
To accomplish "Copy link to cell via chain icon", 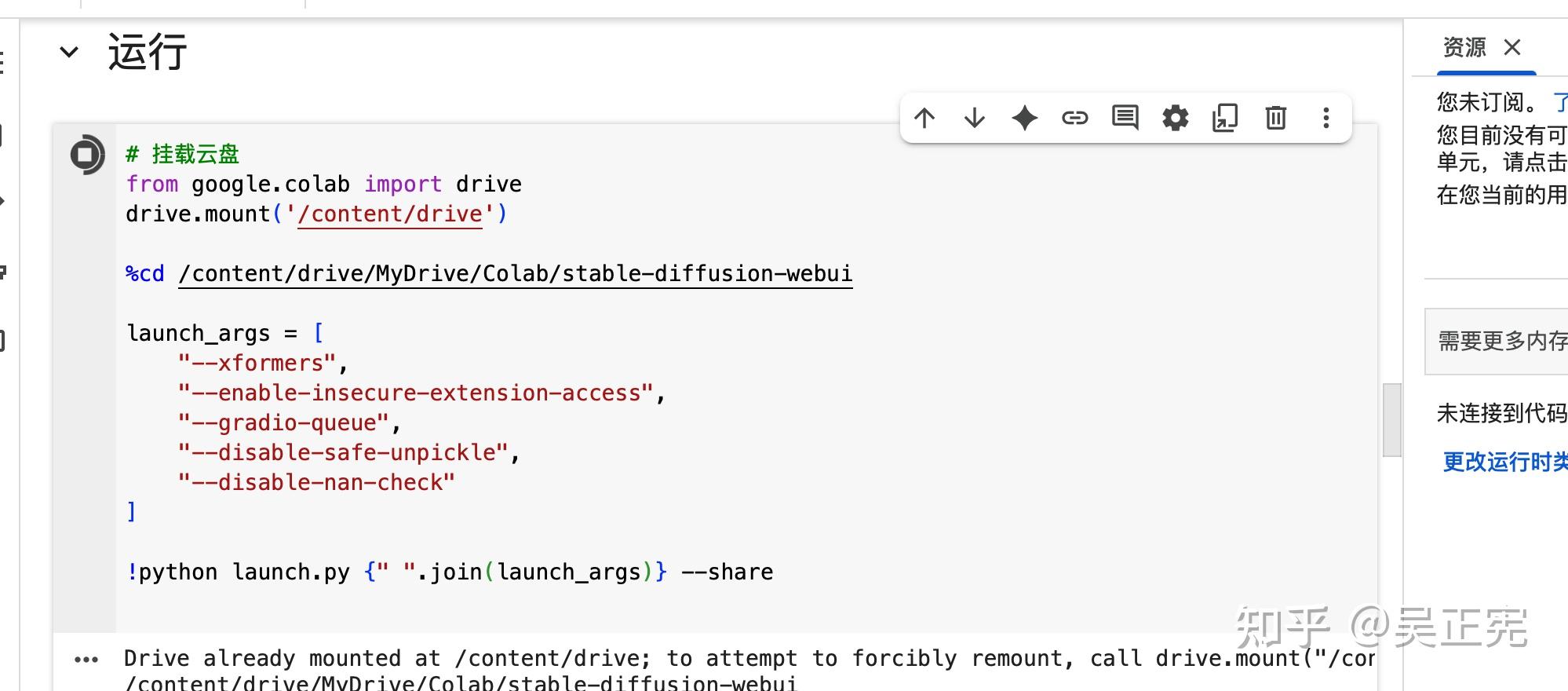I will 1075,118.
